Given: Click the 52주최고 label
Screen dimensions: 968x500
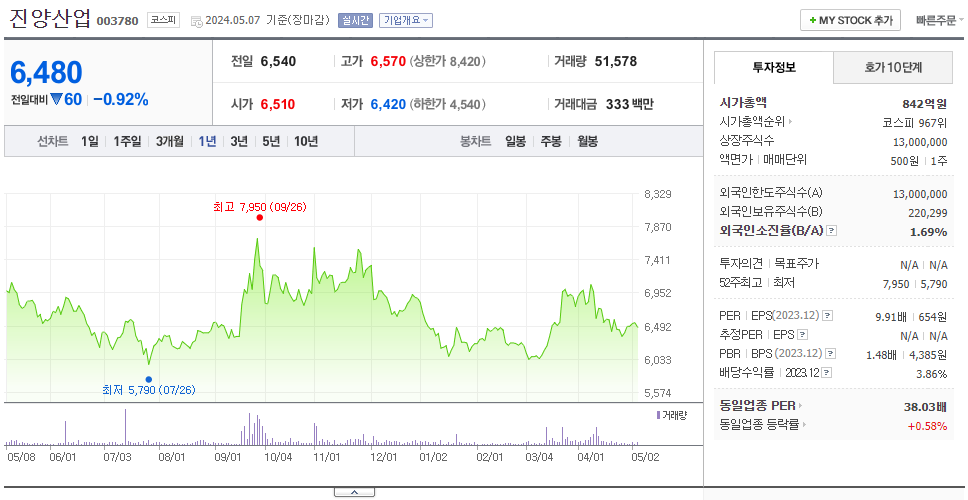Looking at the screenshot, I should click(740, 283).
